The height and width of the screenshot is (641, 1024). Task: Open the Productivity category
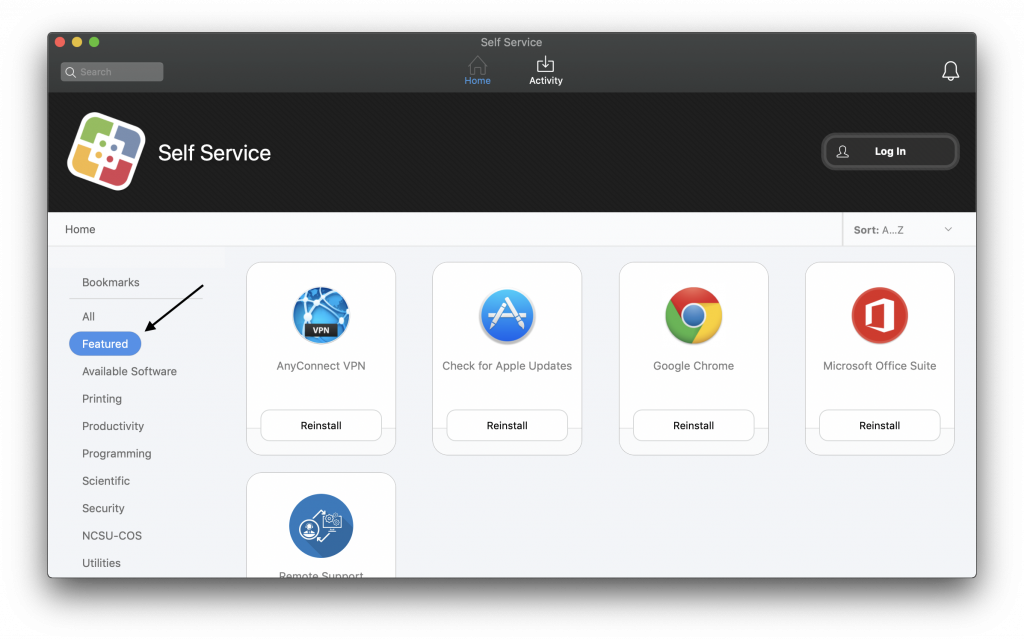(x=113, y=426)
